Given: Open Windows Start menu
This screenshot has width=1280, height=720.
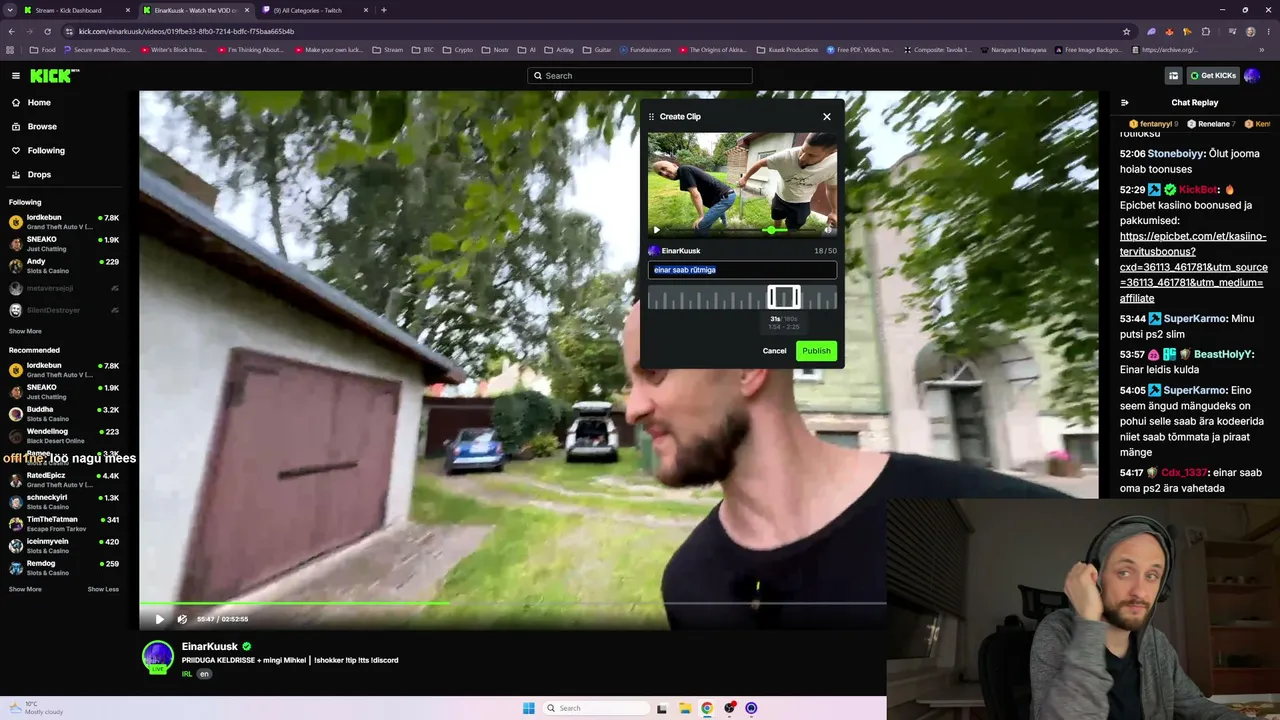Looking at the screenshot, I should tap(529, 708).
